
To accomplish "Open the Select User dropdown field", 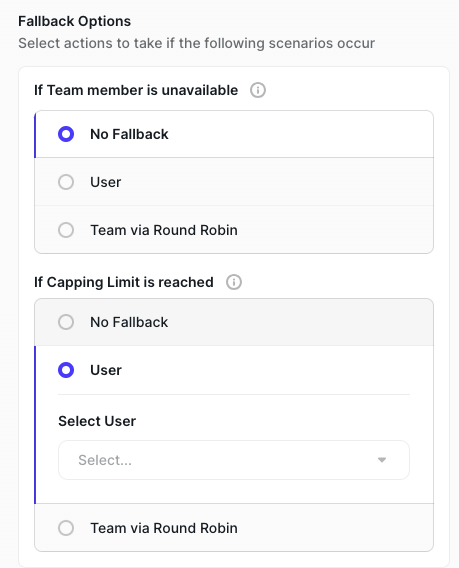I will coord(234,460).
